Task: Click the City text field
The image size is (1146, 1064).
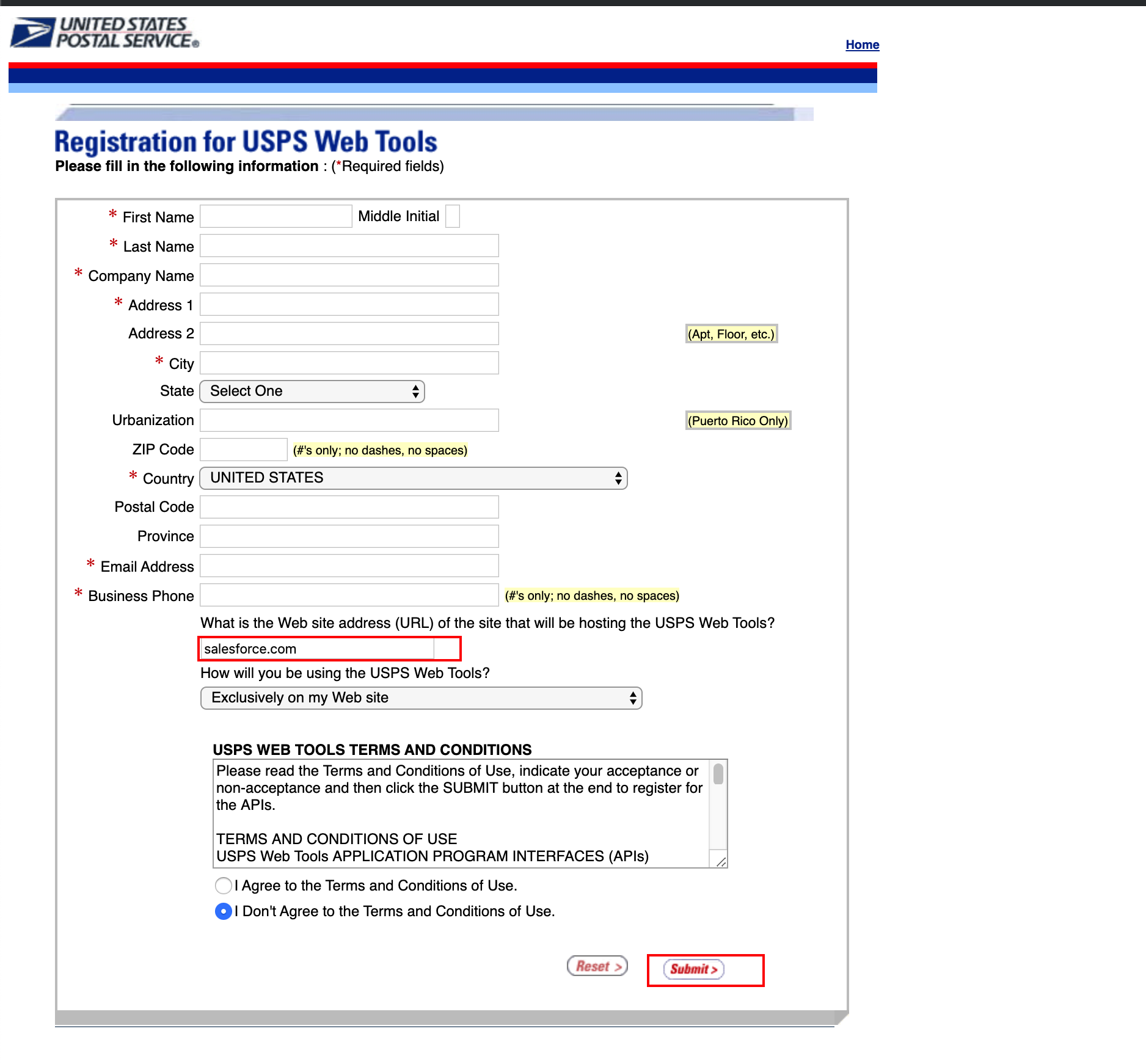Action: tap(349, 363)
